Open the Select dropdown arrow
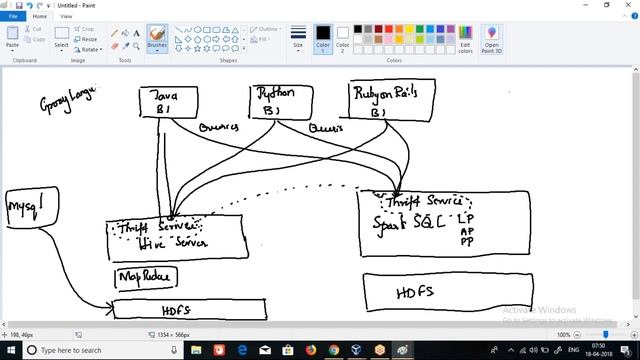The height and width of the screenshot is (360, 640). point(61,51)
